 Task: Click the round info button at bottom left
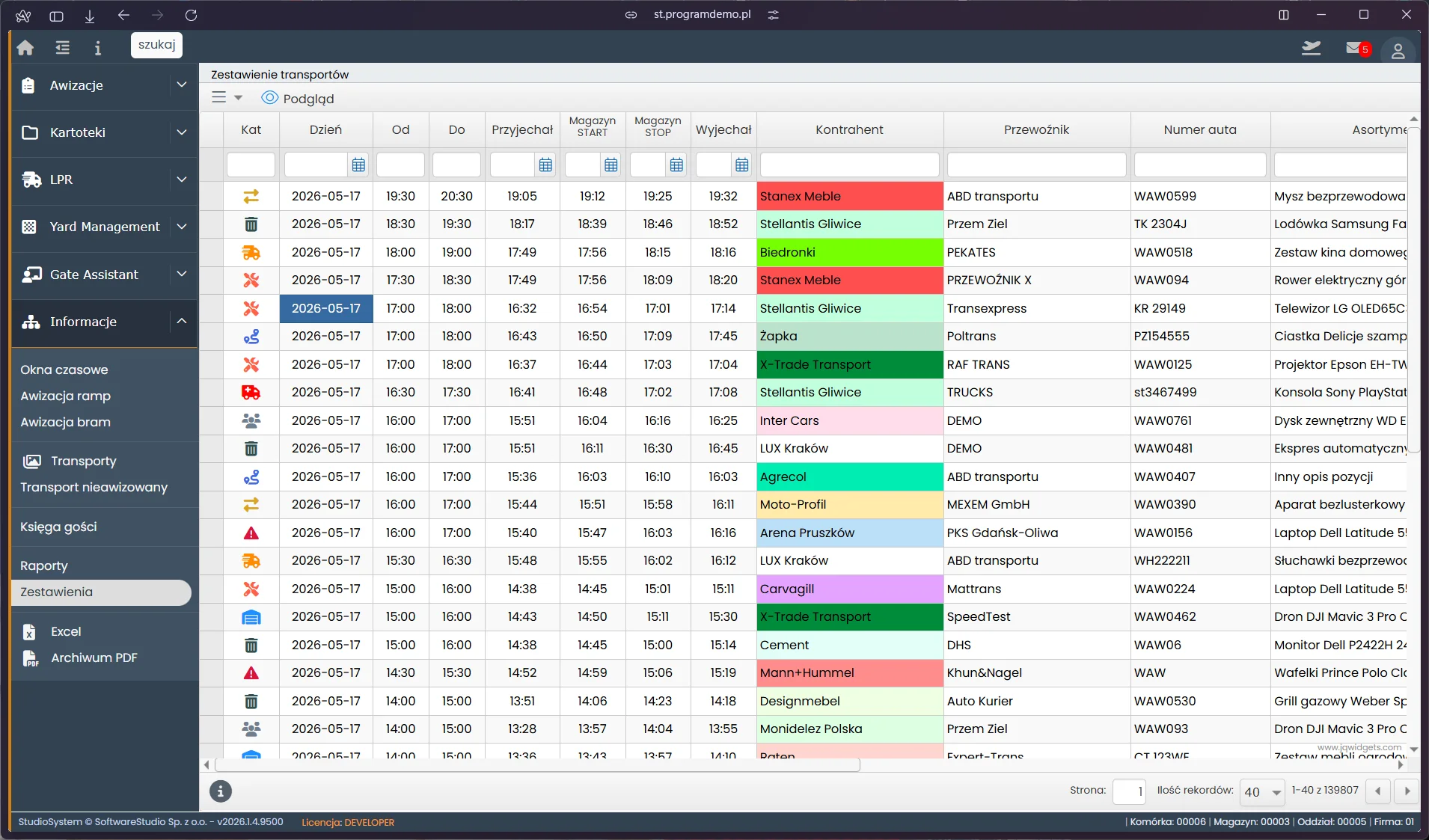pyautogui.click(x=220, y=791)
